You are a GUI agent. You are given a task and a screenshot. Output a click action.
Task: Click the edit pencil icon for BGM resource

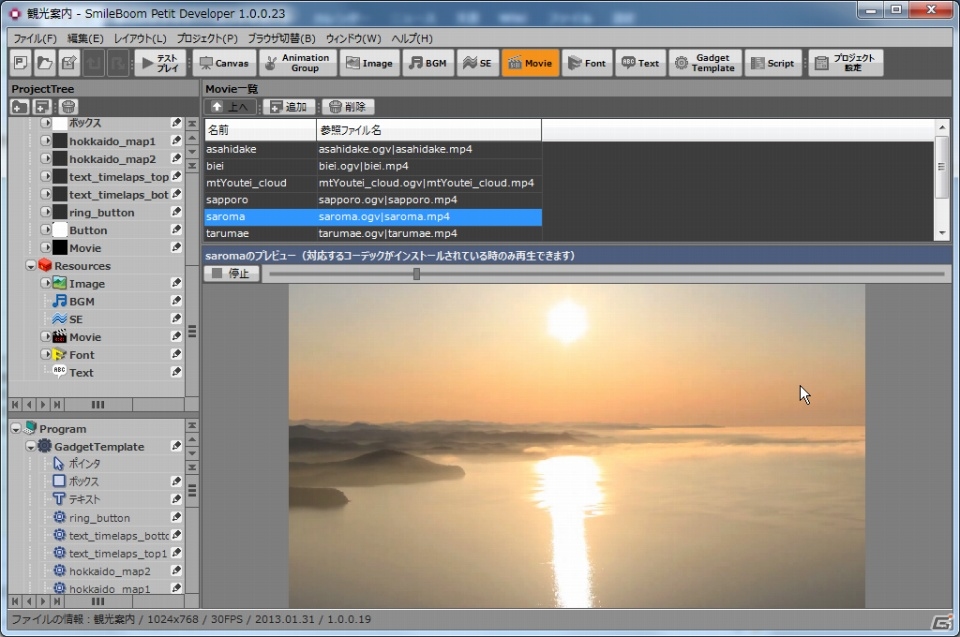[x=176, y=300]
